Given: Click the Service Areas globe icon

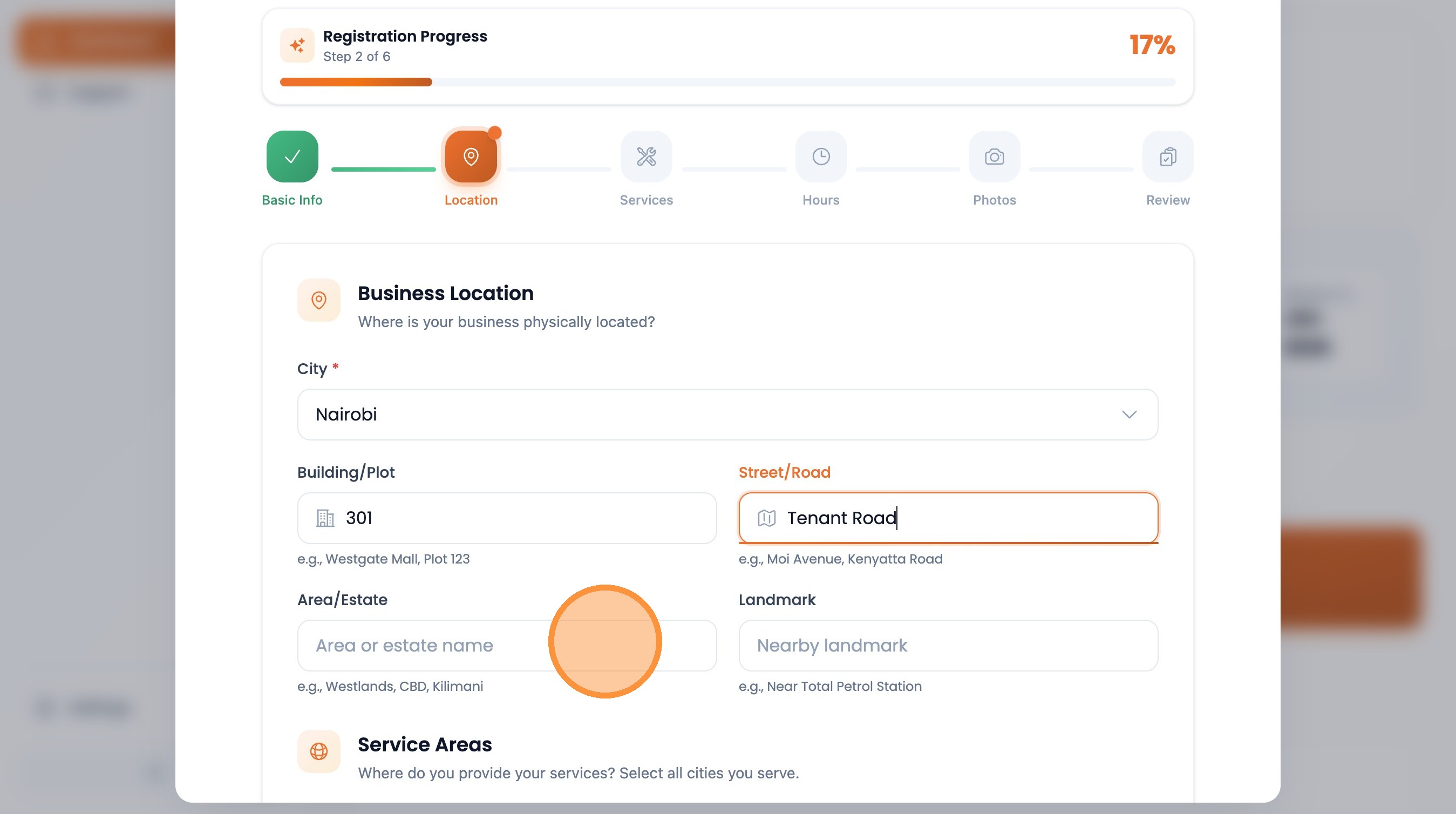Looking at the screenshot, I should click(x=319, y=751).
